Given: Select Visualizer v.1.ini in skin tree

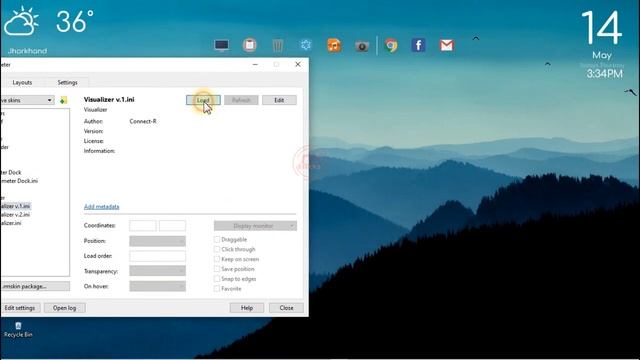Looking at the screenshot, I should [16, 206].
